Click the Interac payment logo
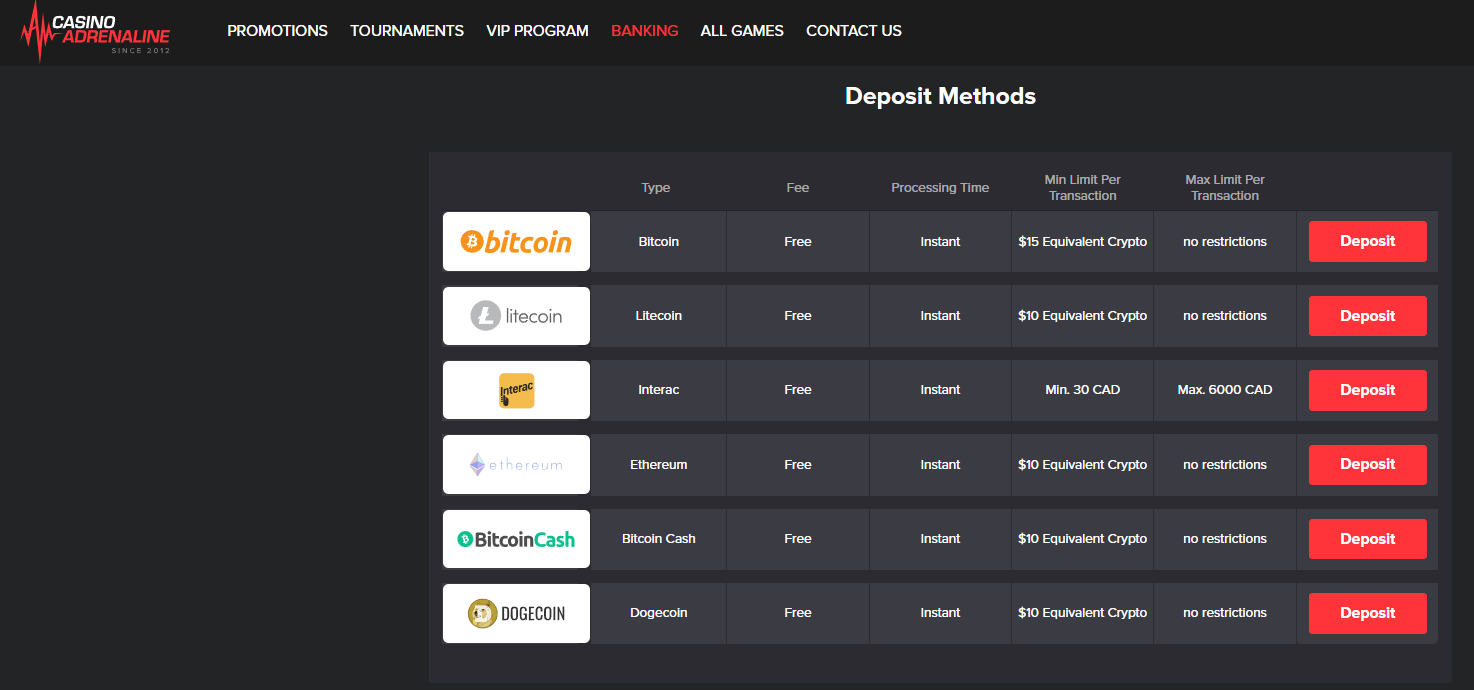Image resolution: width=1474 pixels, height=690 pixels. click(x=516, y=390)
